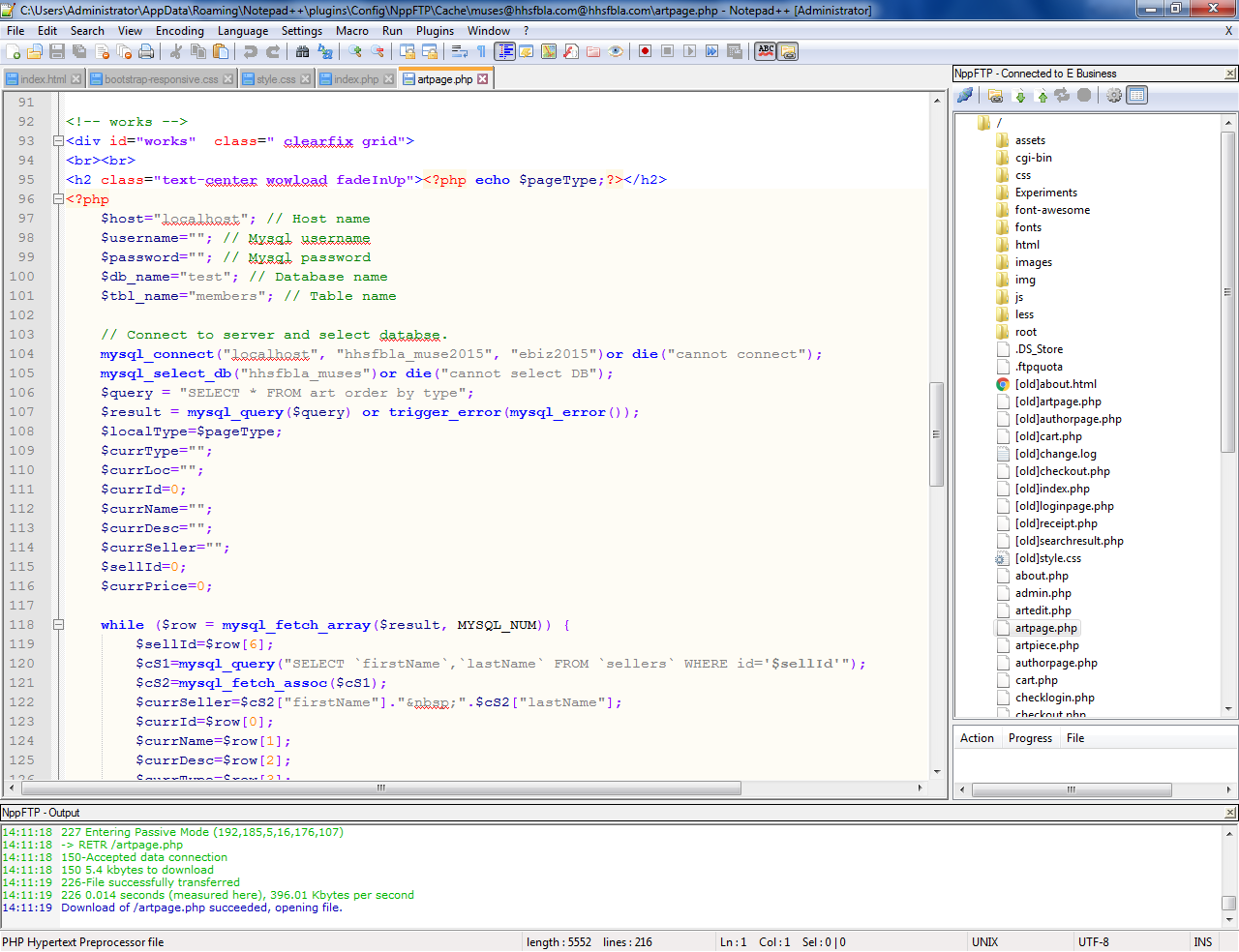1239x952 pixels.
Task: Switch to the style.css tab
Action: tap(275, 79)
